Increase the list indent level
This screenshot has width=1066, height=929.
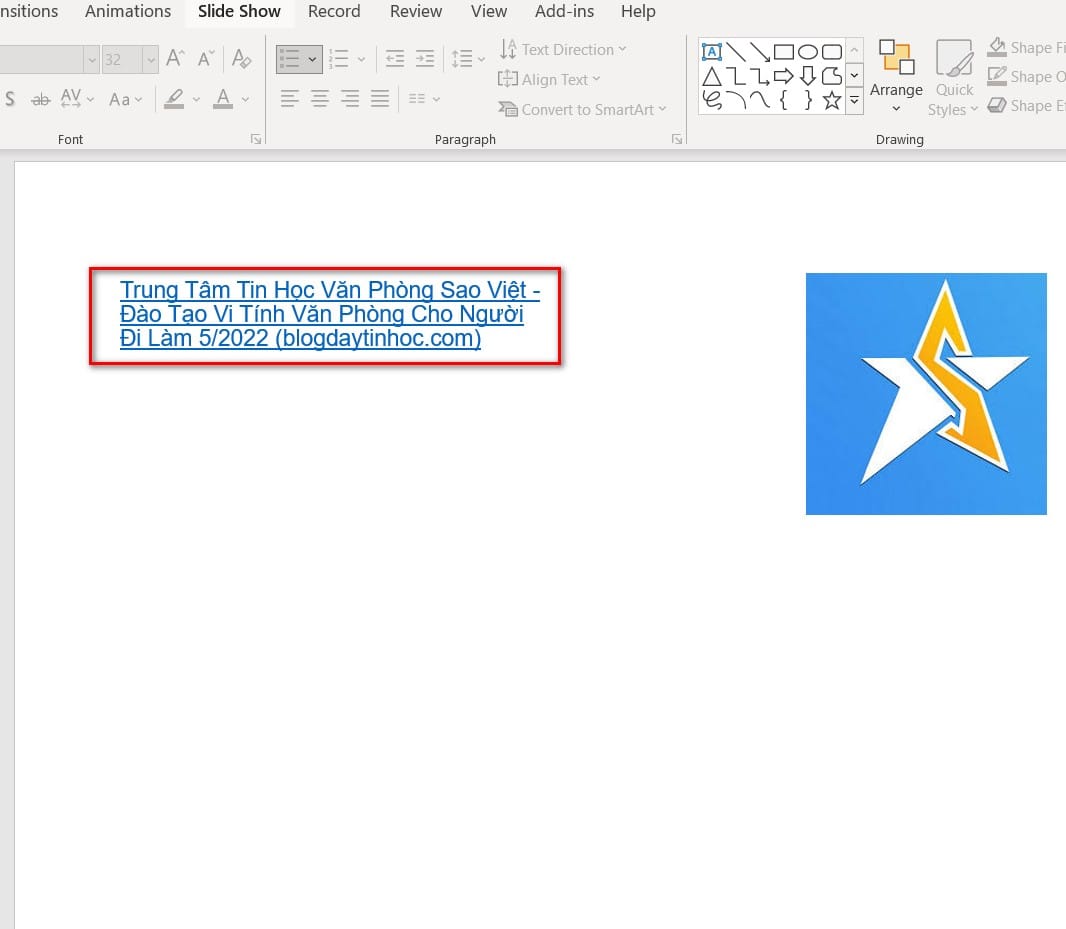pos(425,59)
